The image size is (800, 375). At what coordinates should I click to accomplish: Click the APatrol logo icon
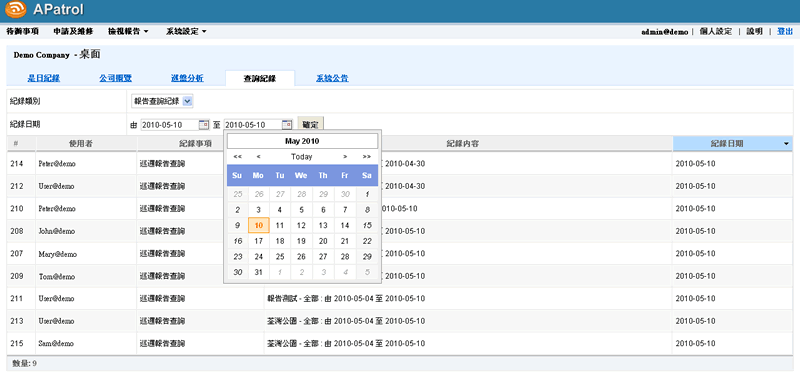(x=15, y=9)
